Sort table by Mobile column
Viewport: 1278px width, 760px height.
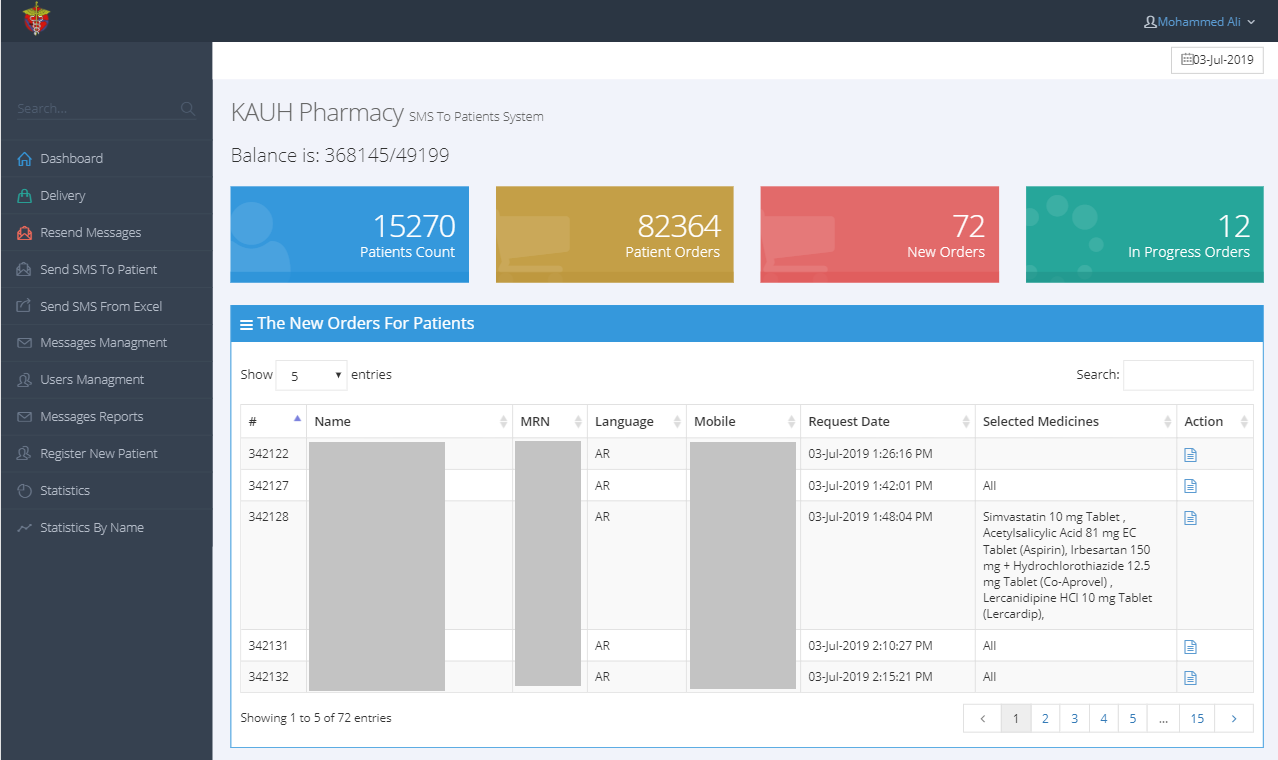pos(743,421)
